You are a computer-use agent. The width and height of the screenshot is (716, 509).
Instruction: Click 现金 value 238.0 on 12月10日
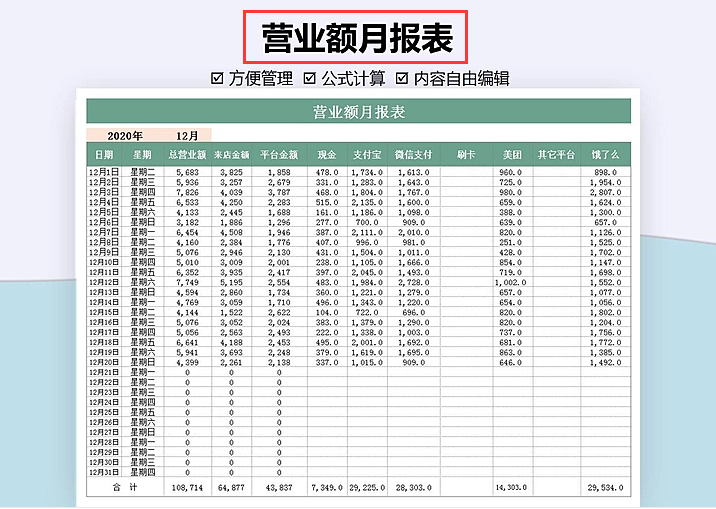(x=327, y=262)
